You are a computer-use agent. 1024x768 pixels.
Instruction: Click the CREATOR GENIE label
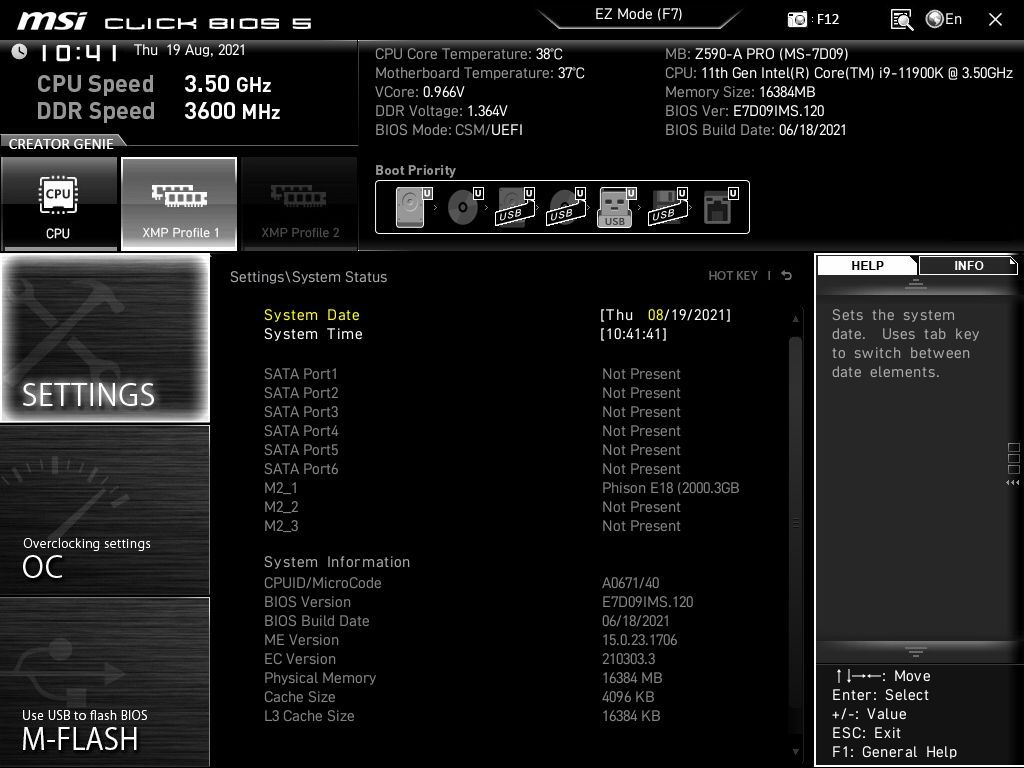pos(61,144)
